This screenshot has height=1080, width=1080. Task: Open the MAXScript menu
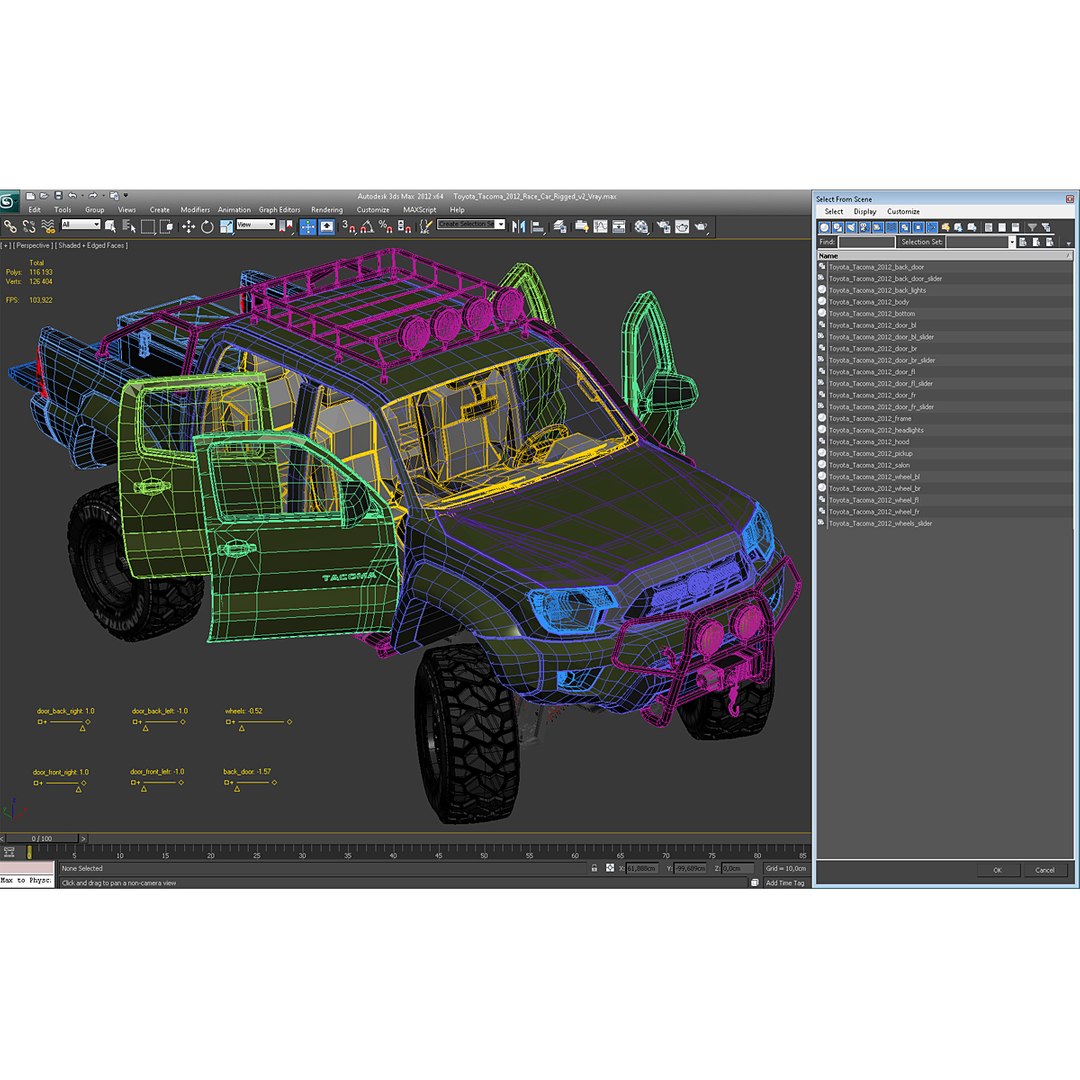(419, 209)
